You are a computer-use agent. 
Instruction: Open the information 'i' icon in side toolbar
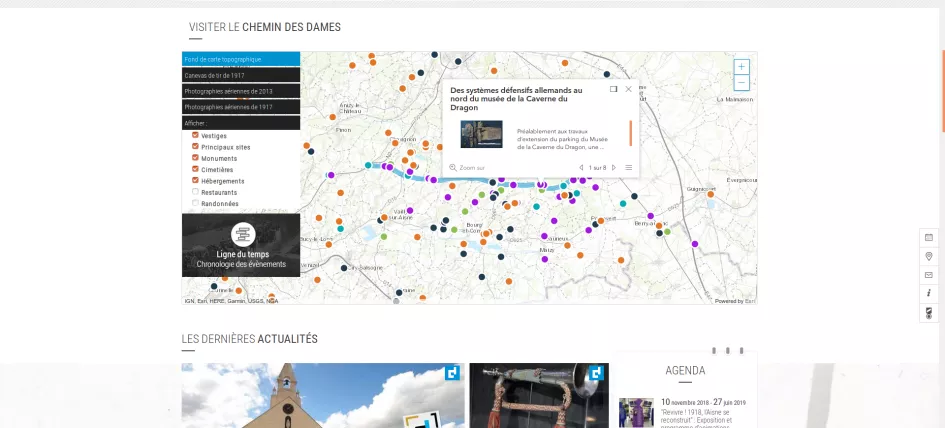[x=929, y=294]
